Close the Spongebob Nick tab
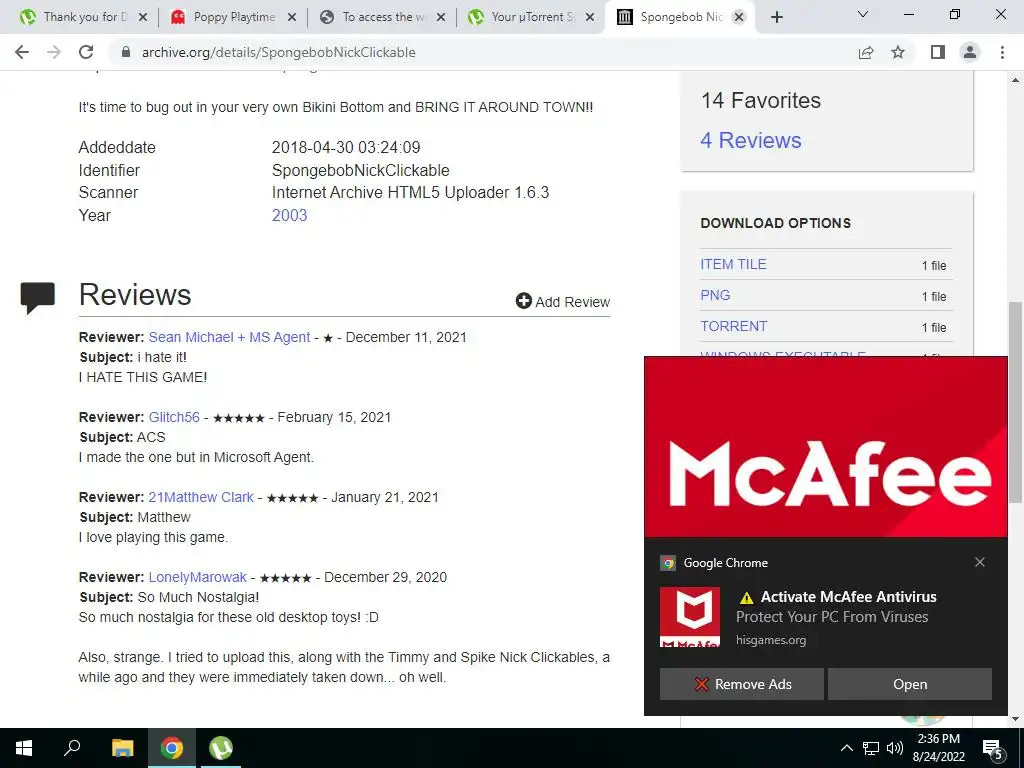Image resolution: width=1024 pixels, height=768 pixels. tap(739, 17)
